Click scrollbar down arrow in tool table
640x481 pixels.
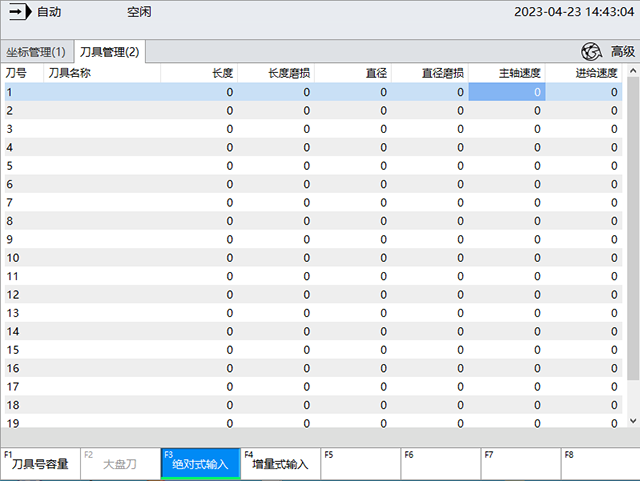[632, 422]
